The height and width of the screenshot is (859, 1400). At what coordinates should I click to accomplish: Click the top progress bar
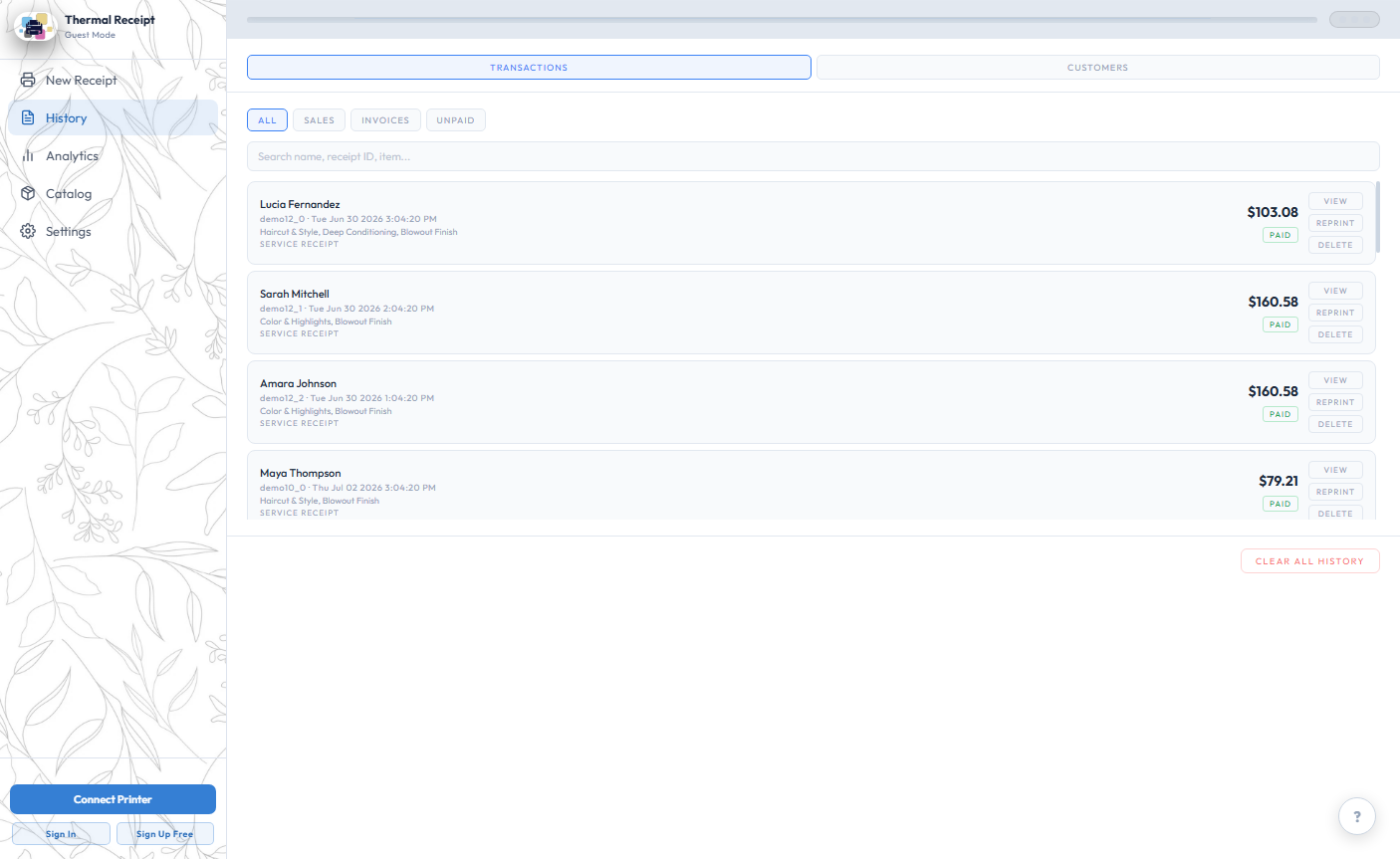[x=782, y=20]
